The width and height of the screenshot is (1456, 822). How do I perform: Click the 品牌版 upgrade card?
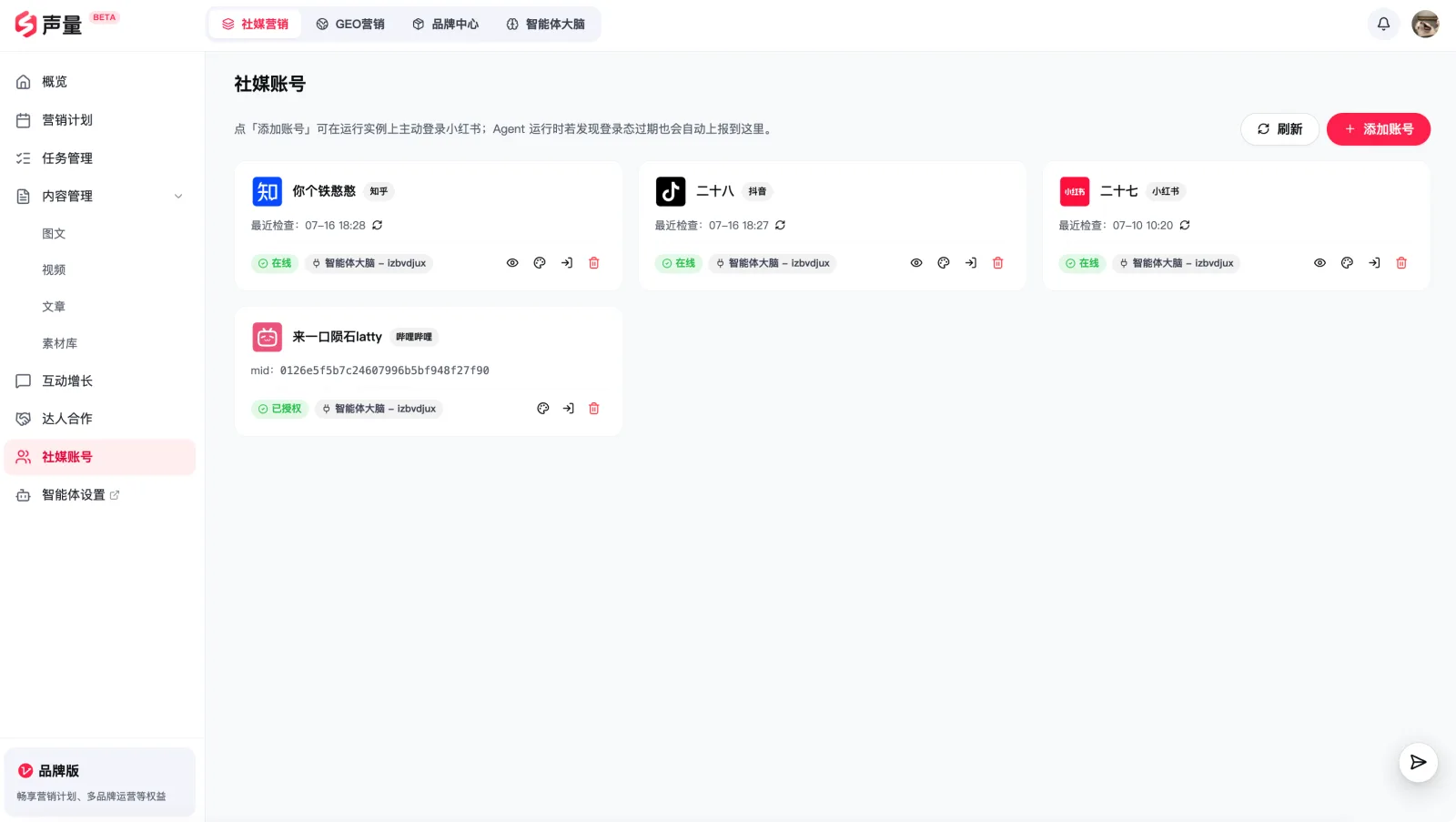[100, 782]
